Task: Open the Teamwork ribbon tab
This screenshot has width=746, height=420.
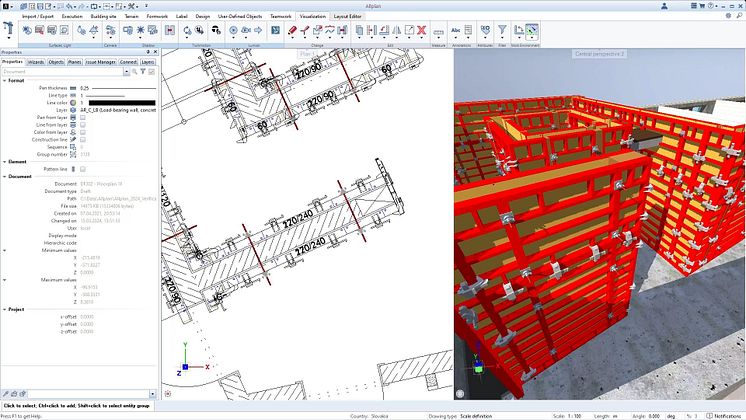Action: point(281,16)
